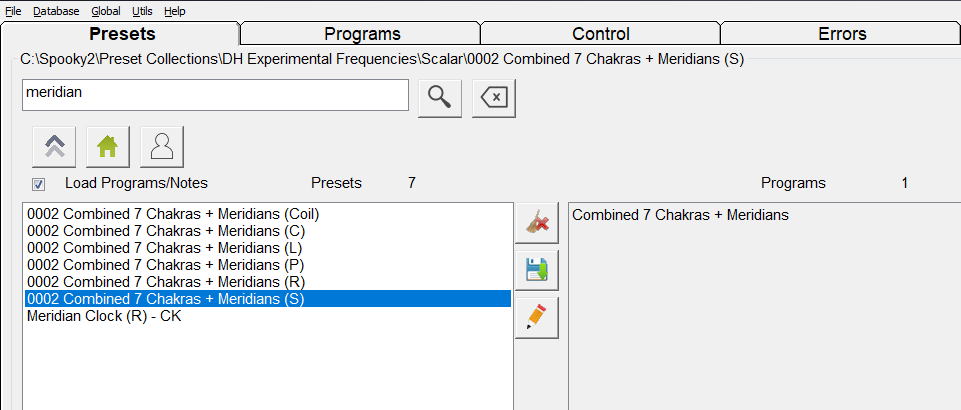The width and height of the screenshot is (961, 410).
Task: Clear the search box with backspace icon
Action: [494, 96]
